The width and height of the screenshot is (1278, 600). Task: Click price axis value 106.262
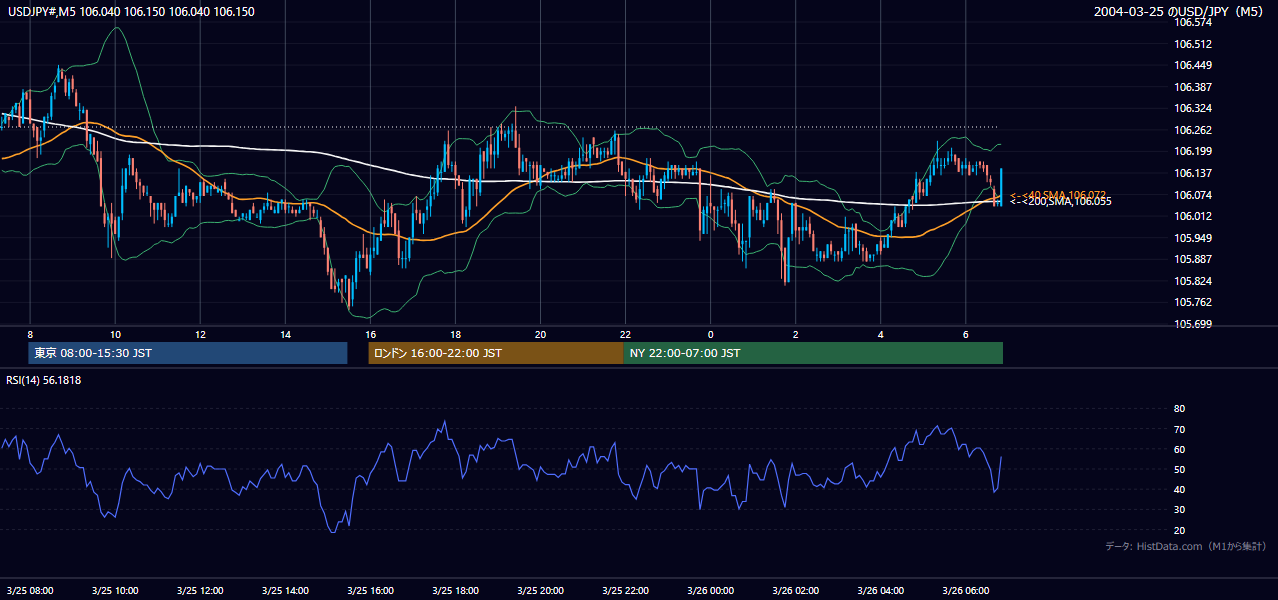1194,130
